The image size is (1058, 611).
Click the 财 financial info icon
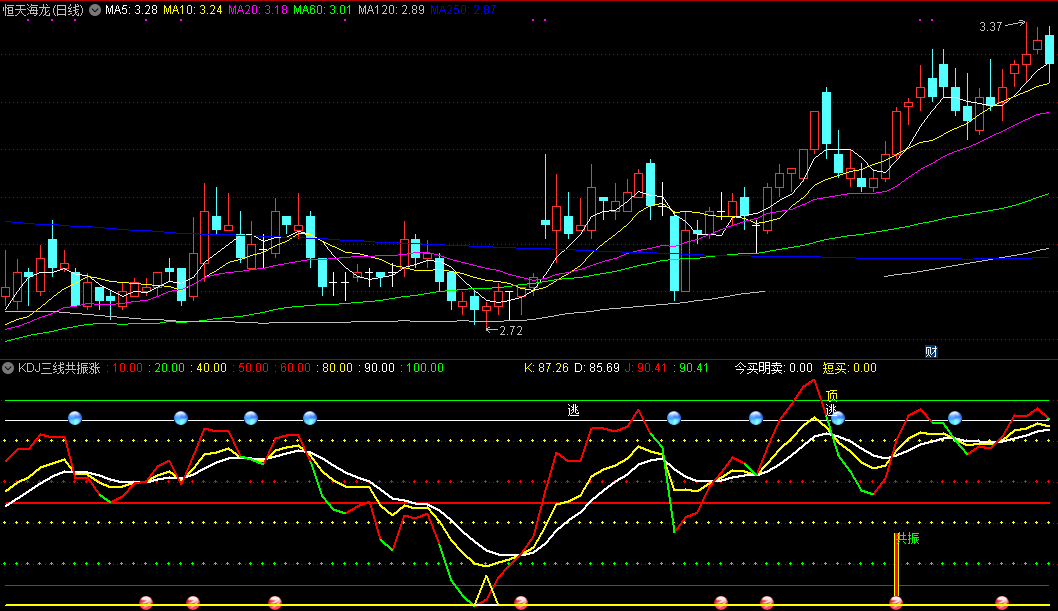(931, 351)
